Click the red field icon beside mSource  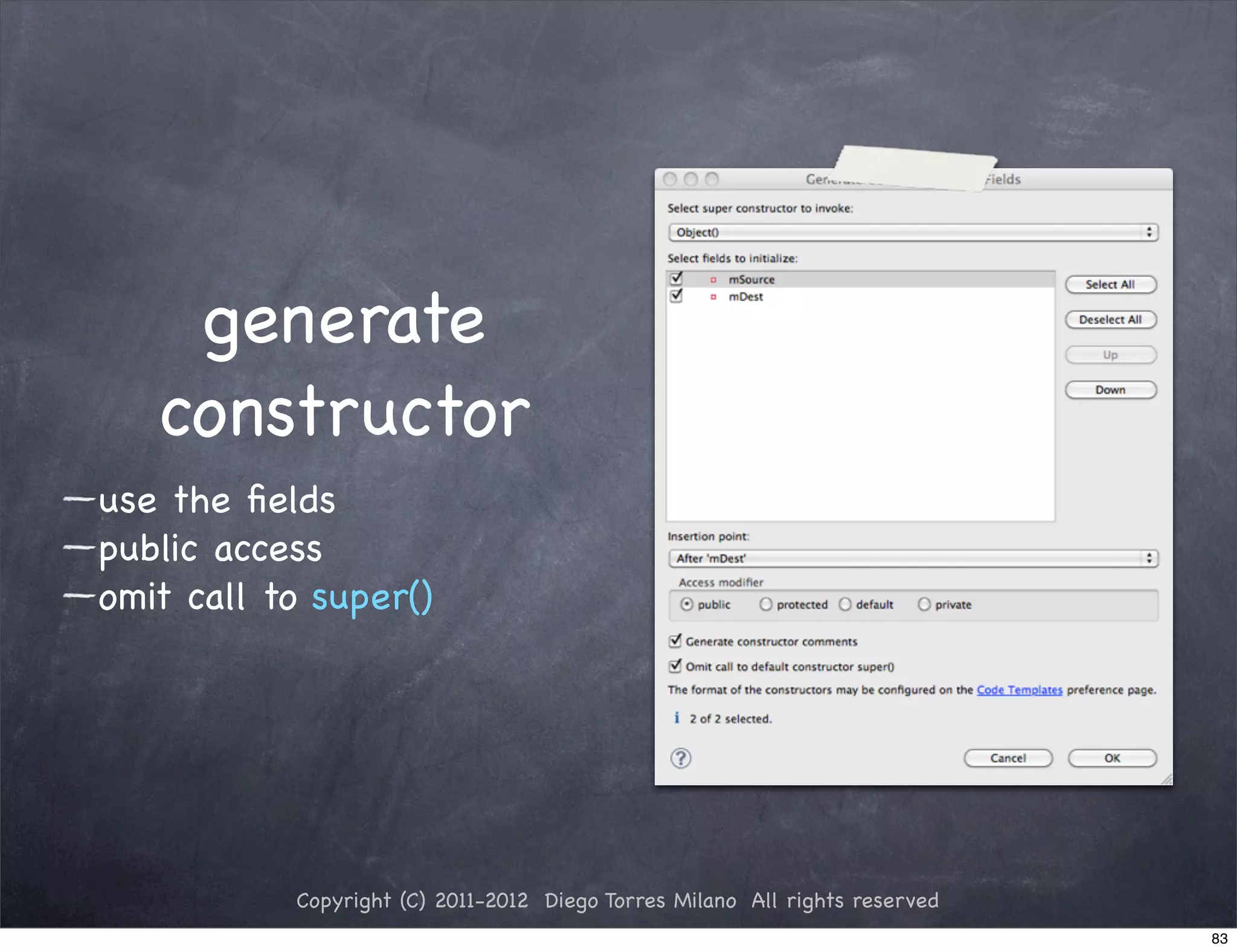pos(713,280)
